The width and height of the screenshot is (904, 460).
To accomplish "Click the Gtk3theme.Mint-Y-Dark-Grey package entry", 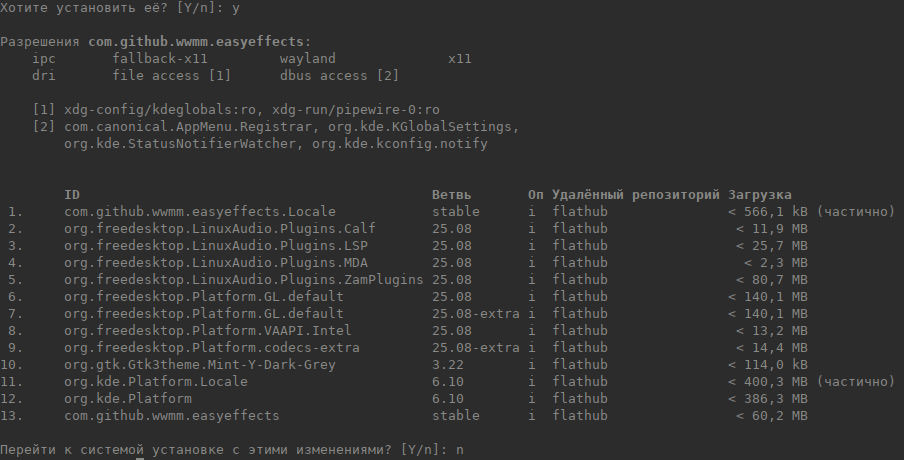I will 199,365.
